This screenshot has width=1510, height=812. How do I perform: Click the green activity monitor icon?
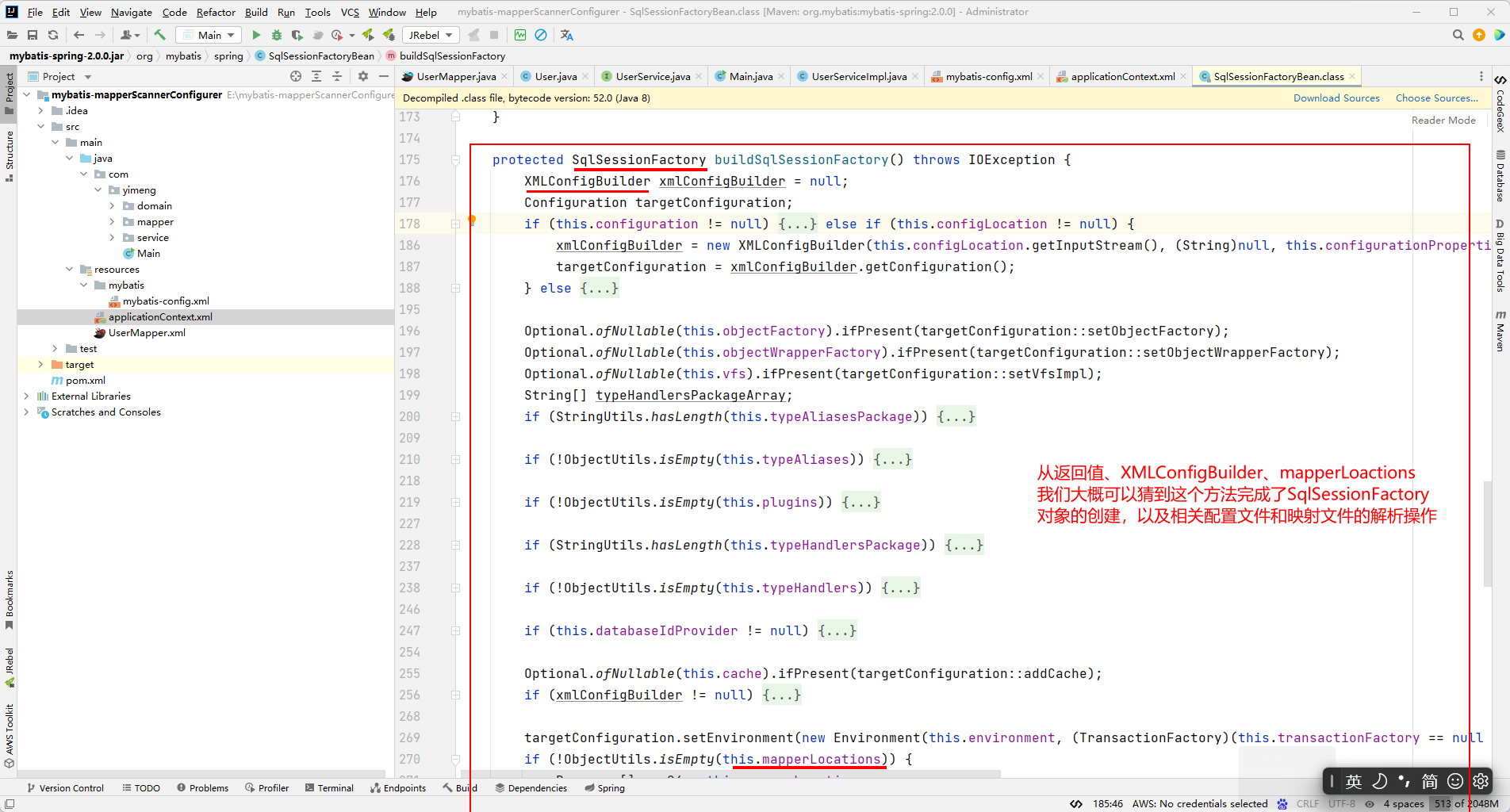[x=520, y=35]
